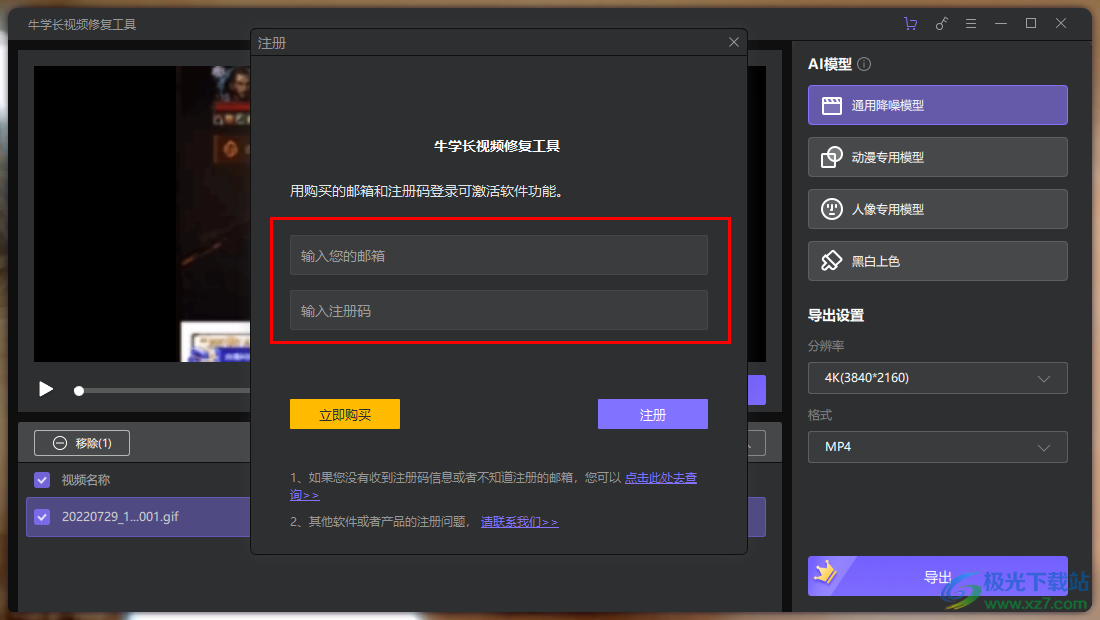Minimize the 牛学长视频修复工具 window

point(1001,24)
